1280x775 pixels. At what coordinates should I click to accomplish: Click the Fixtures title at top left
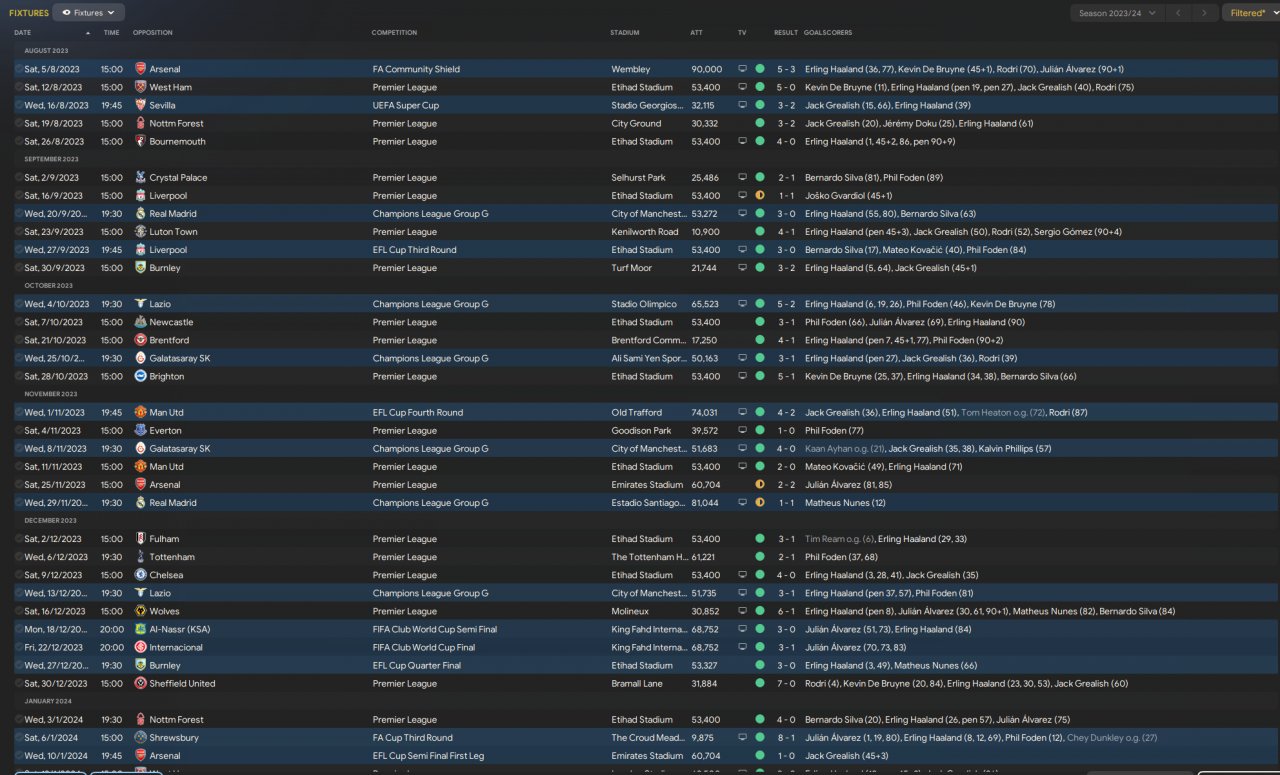29,13
